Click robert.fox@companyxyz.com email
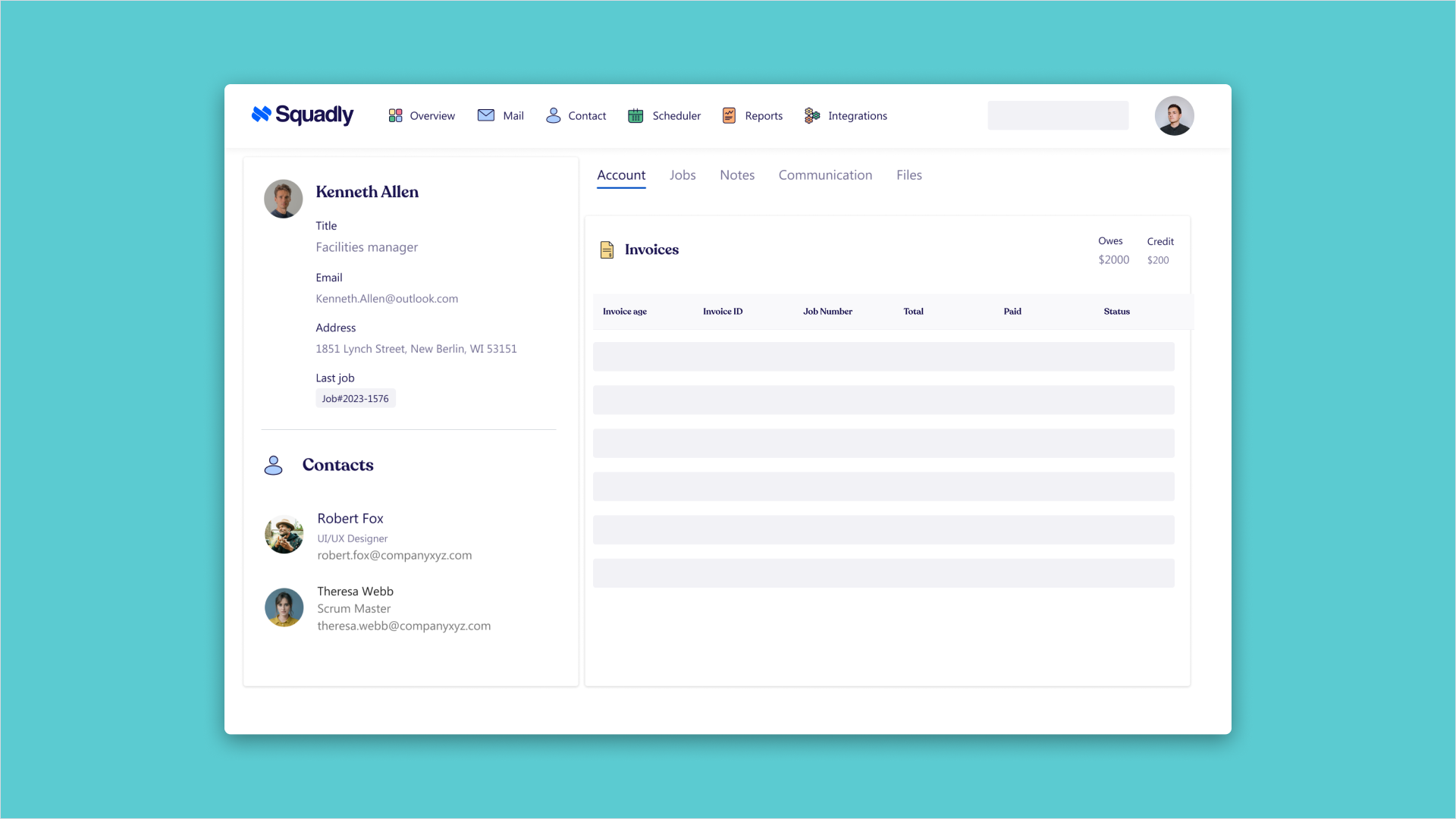The image size is (1456, 819). [x=394, y=555]
